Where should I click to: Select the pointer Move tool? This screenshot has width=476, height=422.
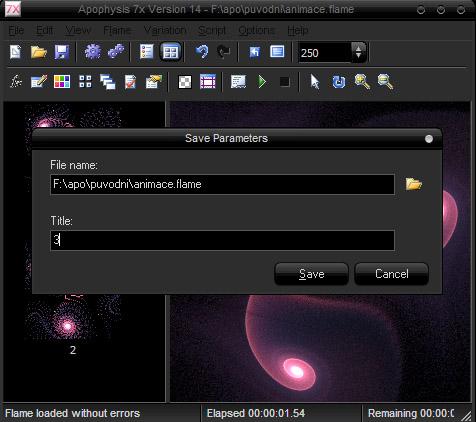(x=315, y=82)
